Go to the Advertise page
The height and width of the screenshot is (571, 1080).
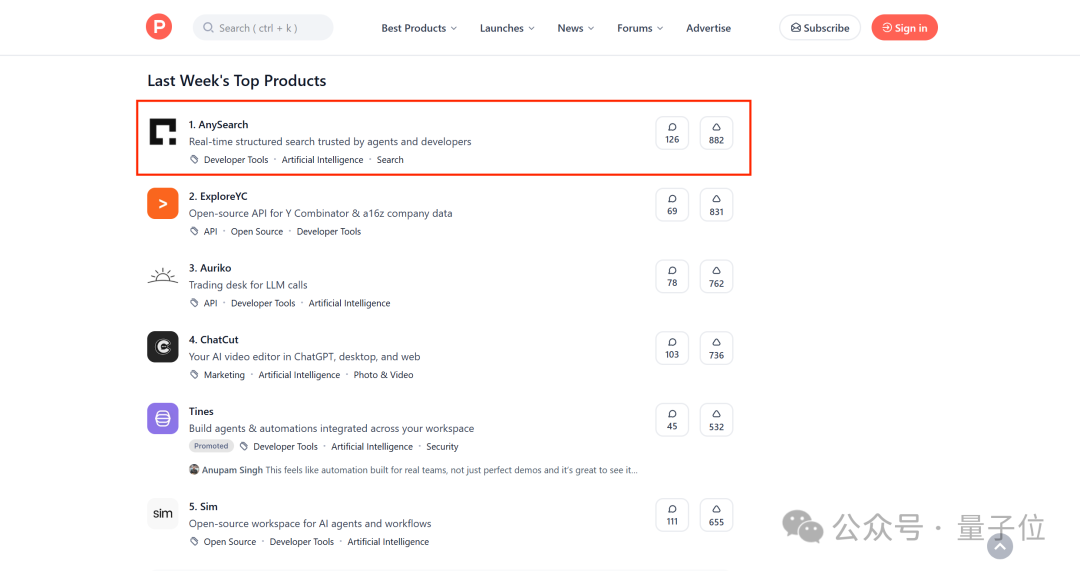(x=708, y=28)
